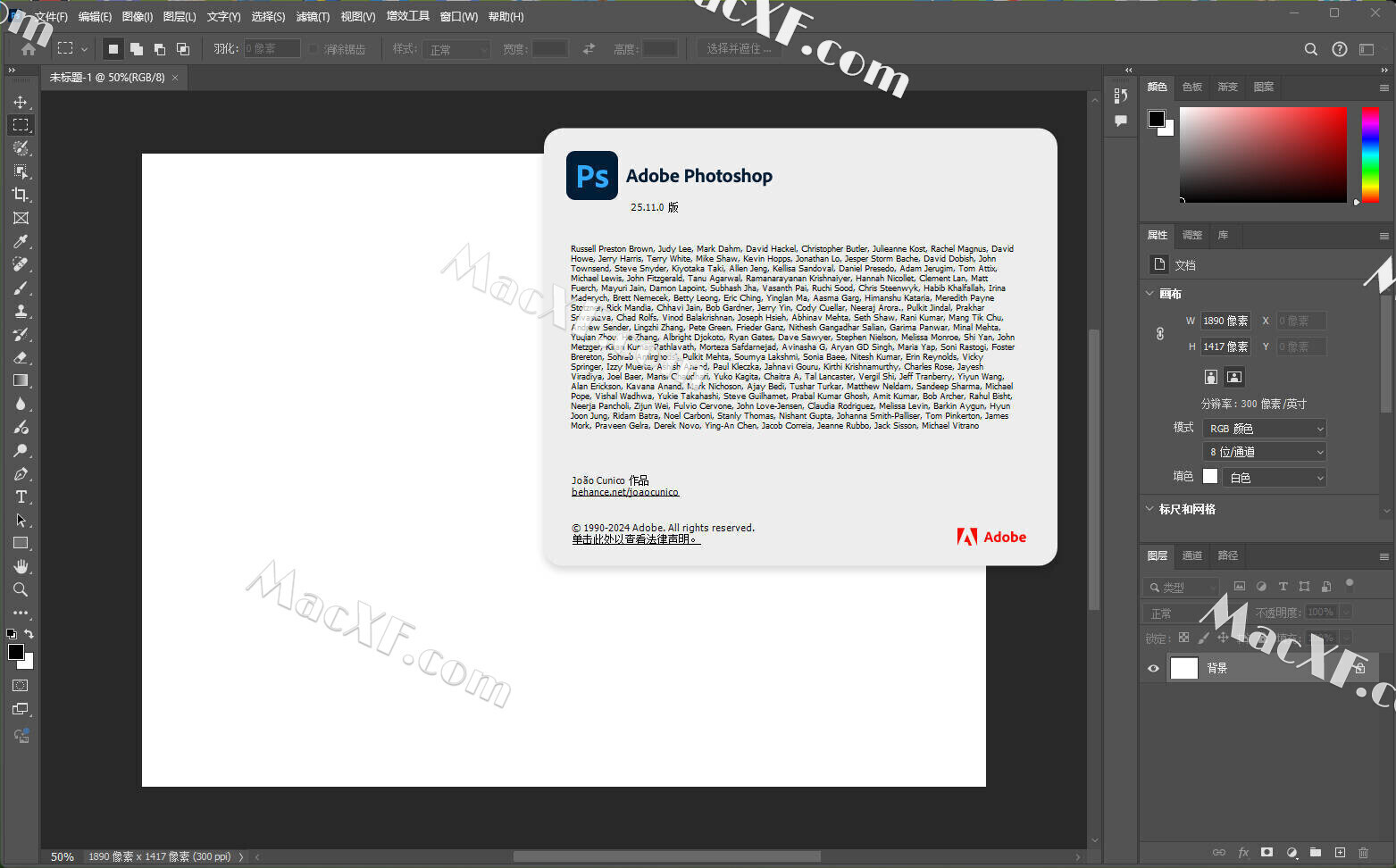Select the Clone Stamp tool
Image resolution: width=1396 pixels, height=868 pixels.
point(21,311)
